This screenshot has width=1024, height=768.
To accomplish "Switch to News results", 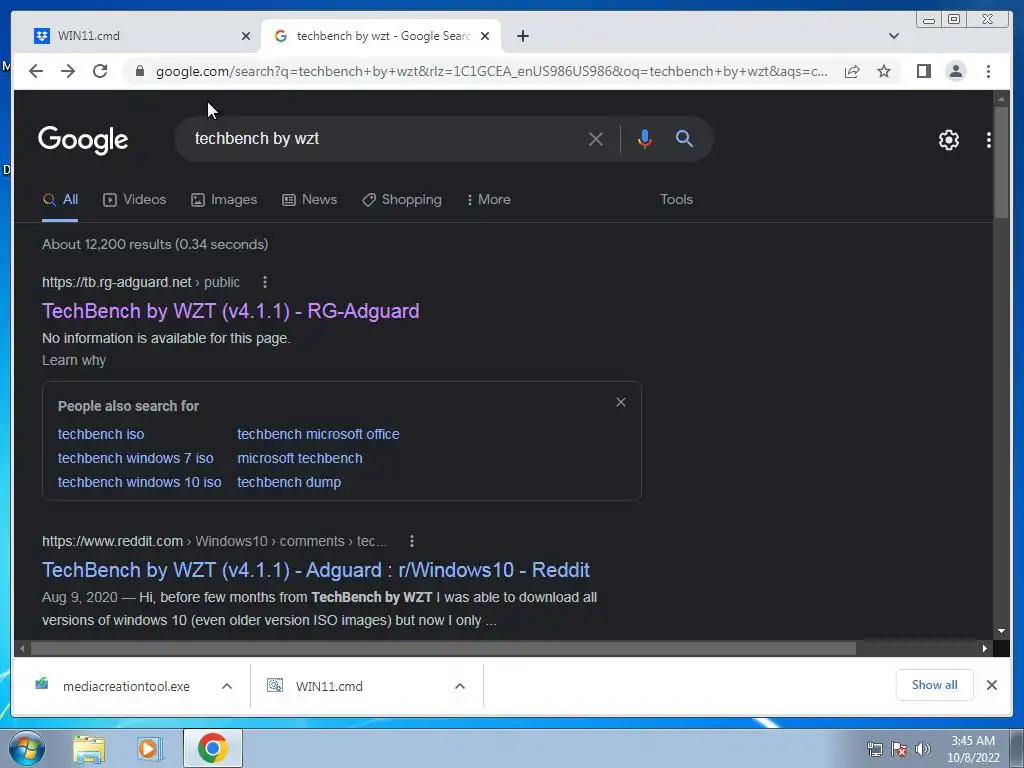I will (x=310, y=200).
